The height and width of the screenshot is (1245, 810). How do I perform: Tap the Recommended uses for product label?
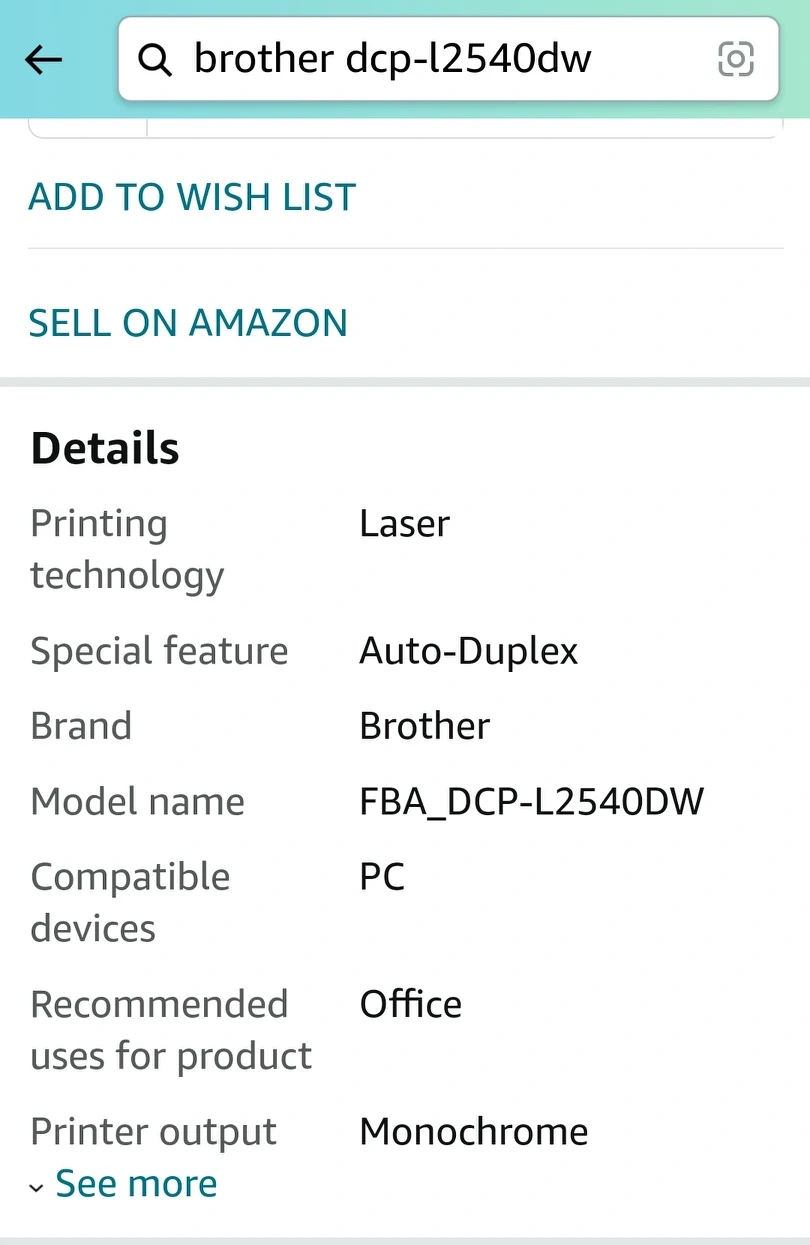click(x=171, y=1030)
